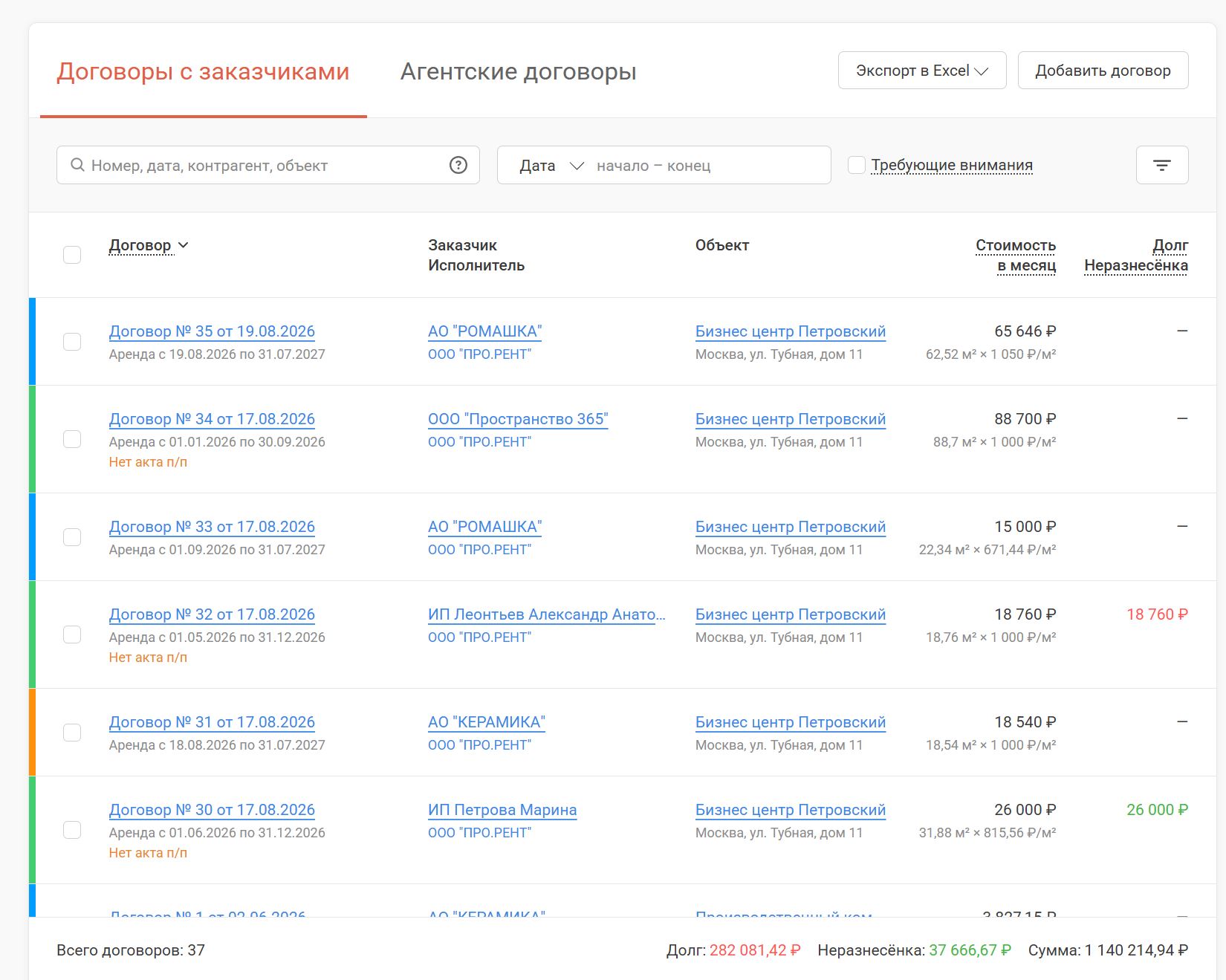Open Договор № 33 от 17.08.2026
The width and height of the screenshot is (1226, 980).
point(212,527)
